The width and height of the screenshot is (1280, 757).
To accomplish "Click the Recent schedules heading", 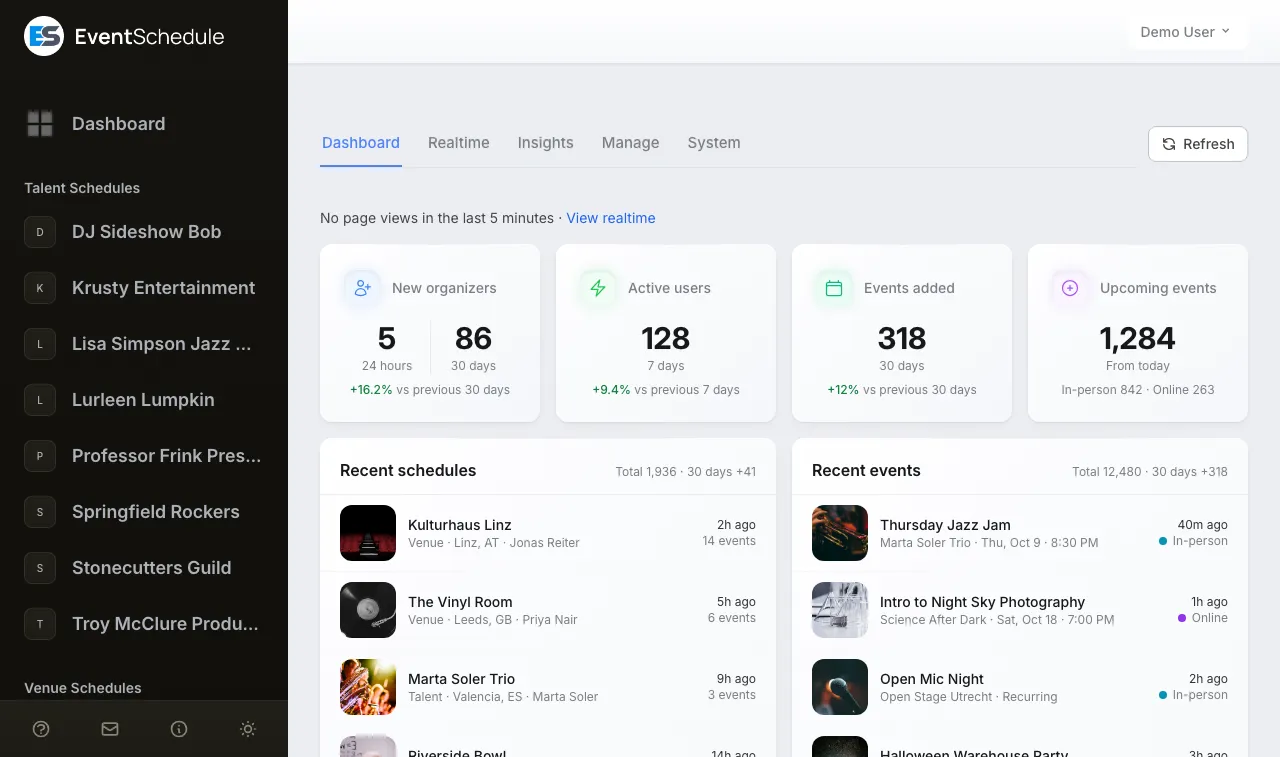I will tap(408, 470).
